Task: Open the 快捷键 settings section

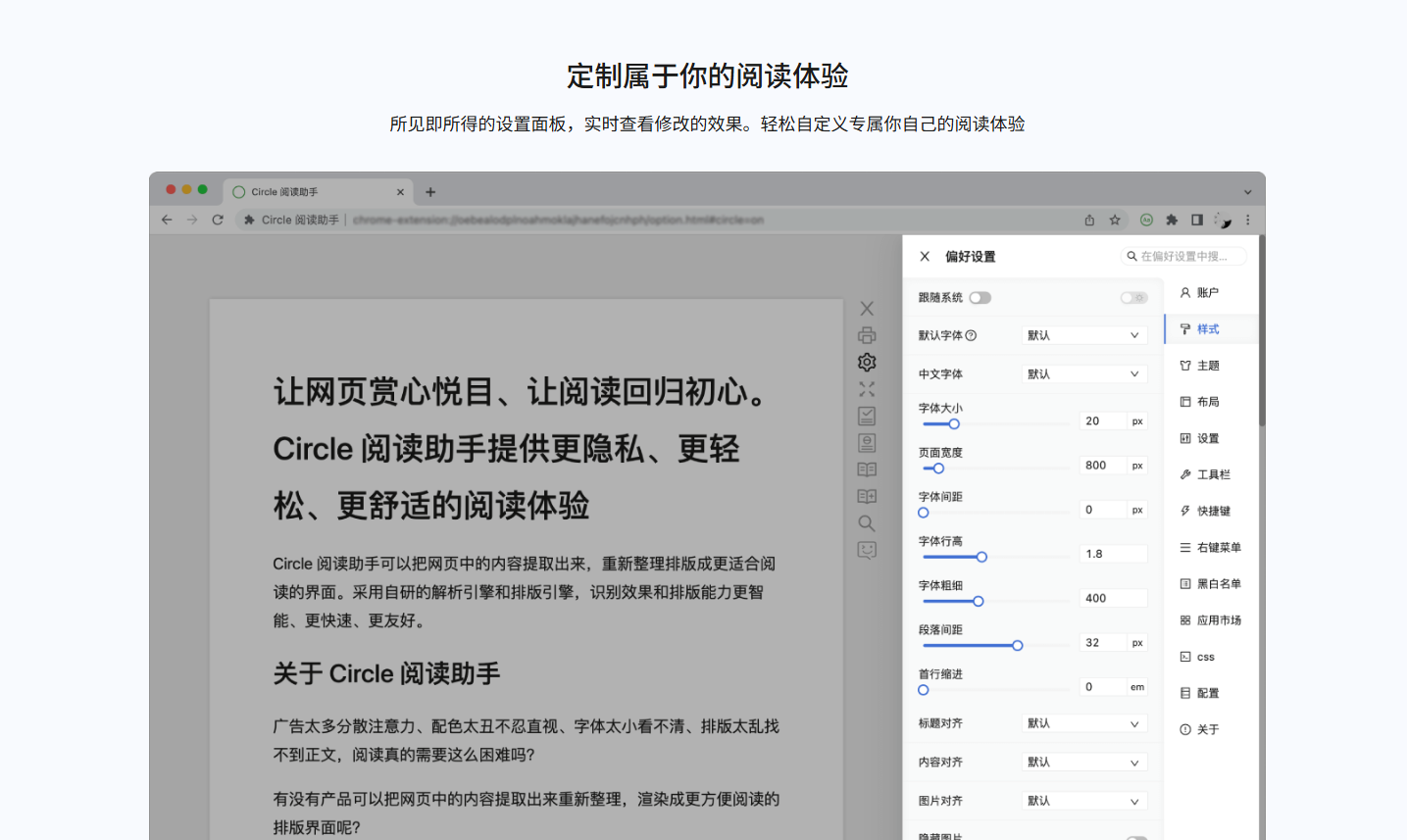Action: (x=1212, y=511)
